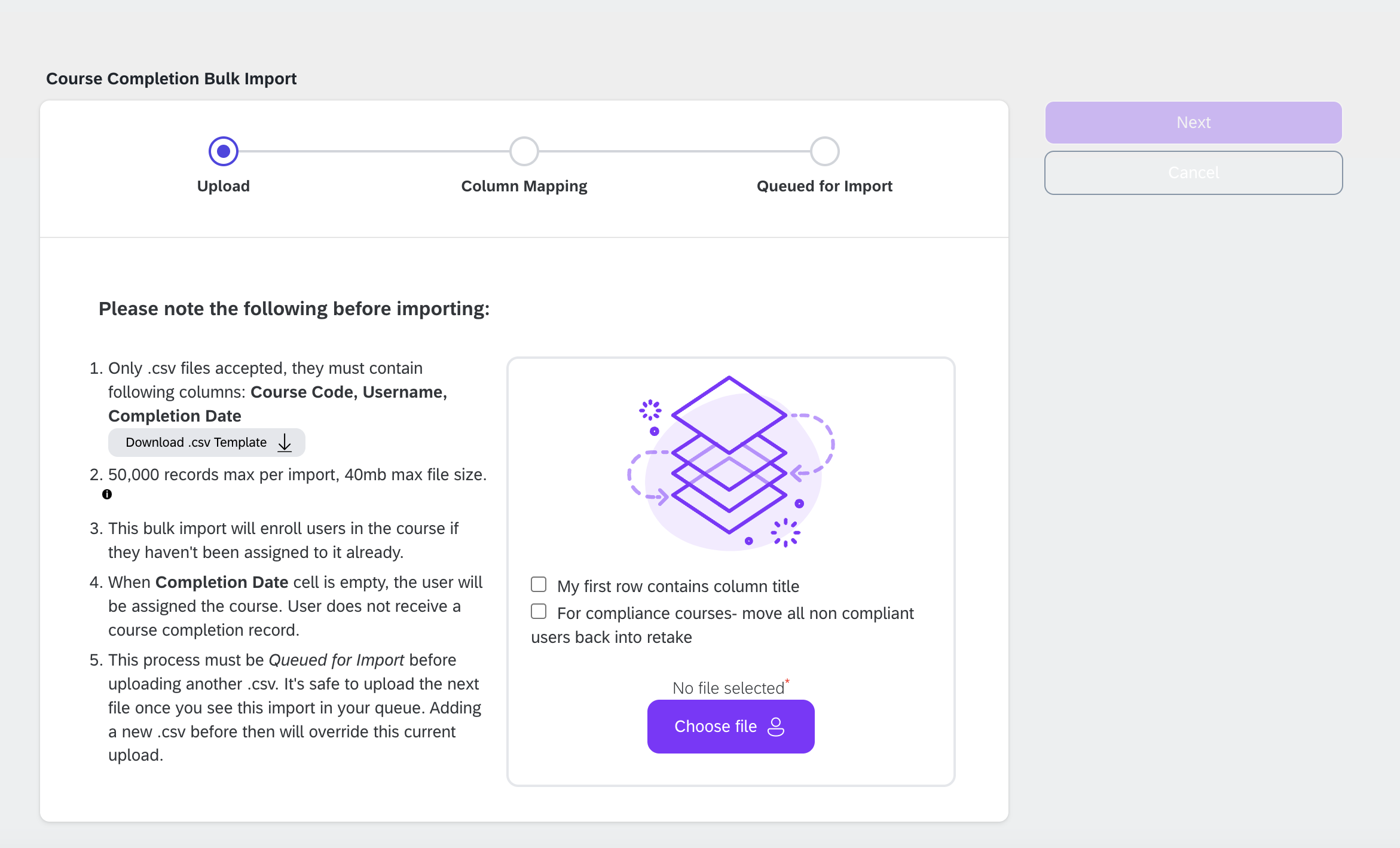Image resolution: width=1400 pixels, height=848 pixels.
Task: Go to the Column Mapping step label
Action: click(524, 186)
